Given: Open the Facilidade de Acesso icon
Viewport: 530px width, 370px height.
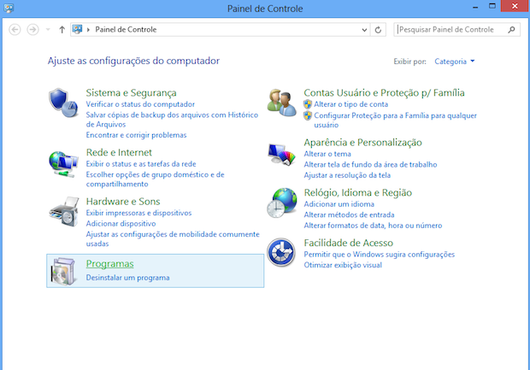Looking at the screenshot, I should (x=281, y=252).
